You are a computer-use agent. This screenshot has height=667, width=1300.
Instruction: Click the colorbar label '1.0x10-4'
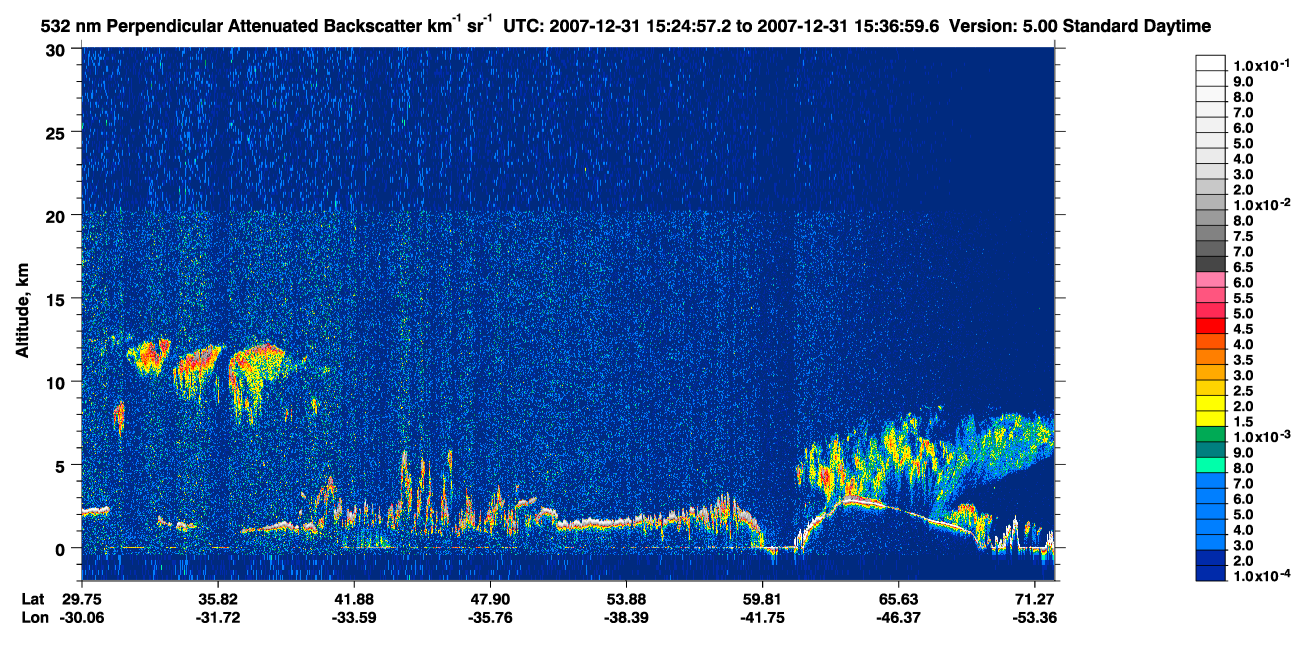(1261, 577)
